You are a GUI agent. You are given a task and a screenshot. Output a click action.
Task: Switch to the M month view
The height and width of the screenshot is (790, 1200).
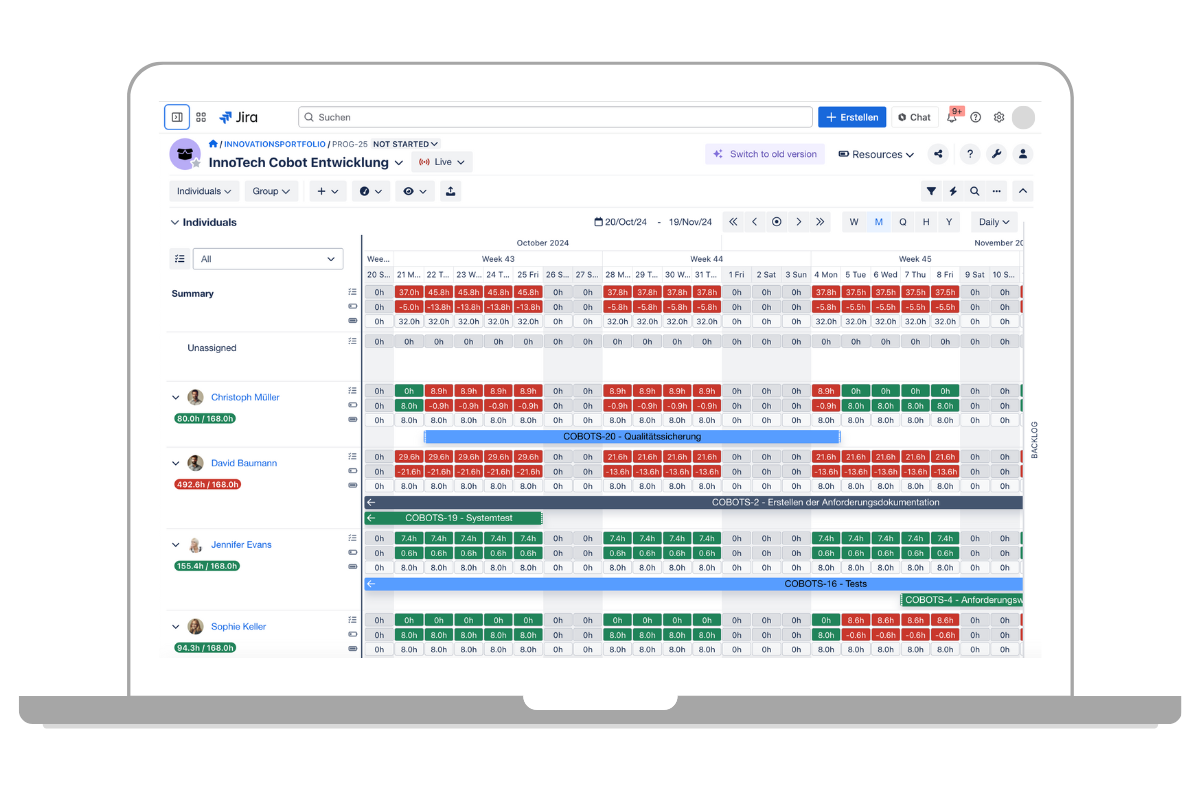[879, 222]
